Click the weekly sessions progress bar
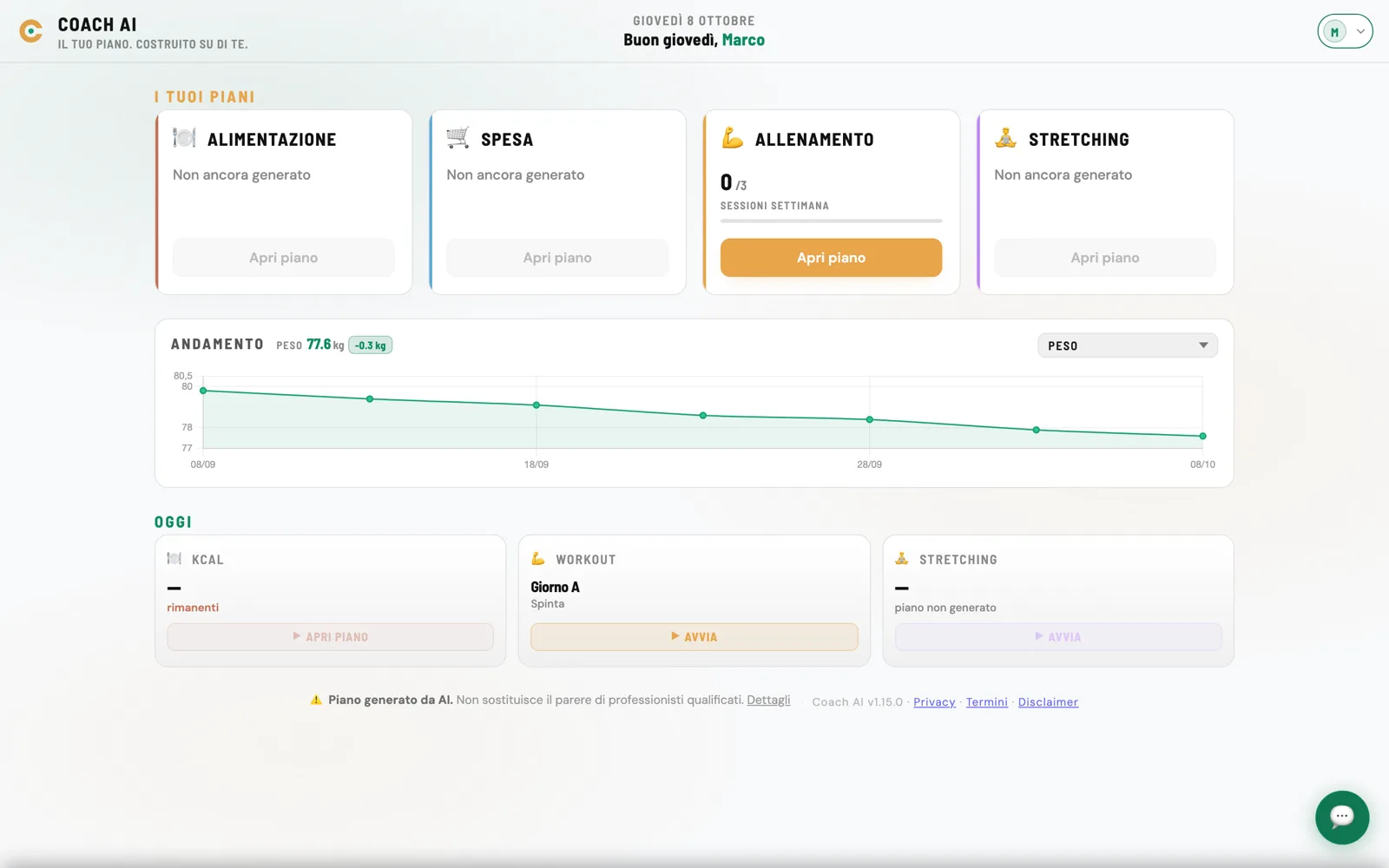 (x=831, y=221)
